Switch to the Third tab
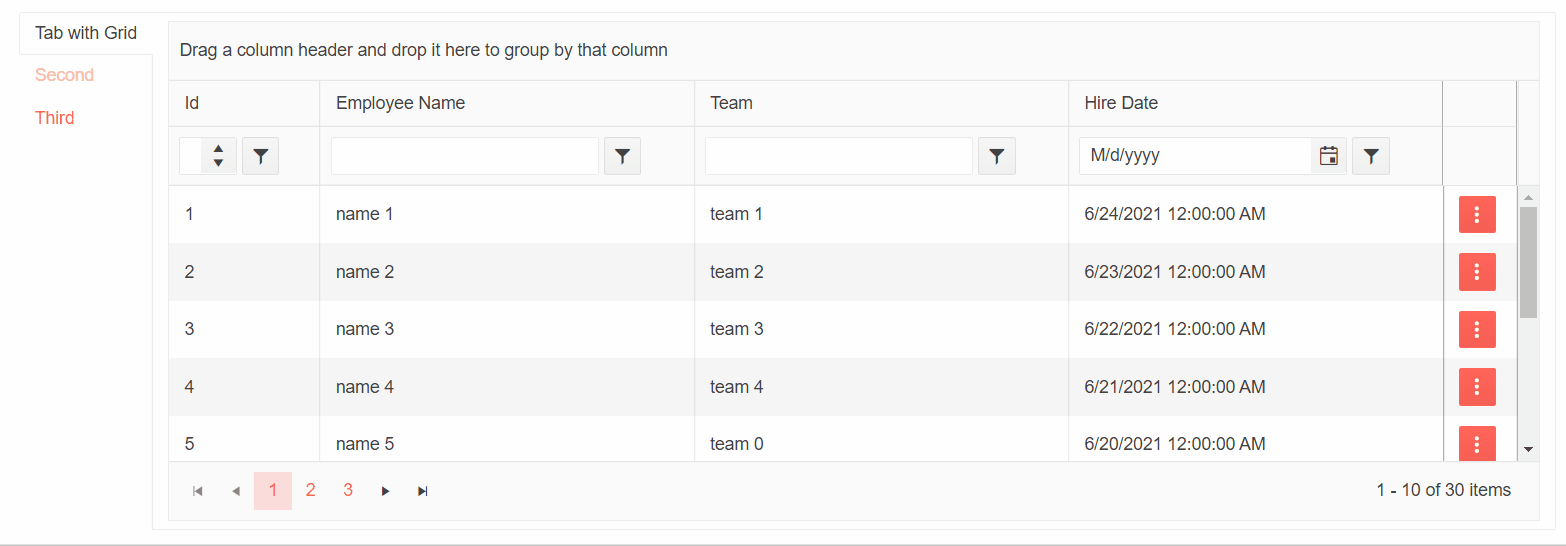The width and height of the screenshot is (1566, 546). (55, 118)
